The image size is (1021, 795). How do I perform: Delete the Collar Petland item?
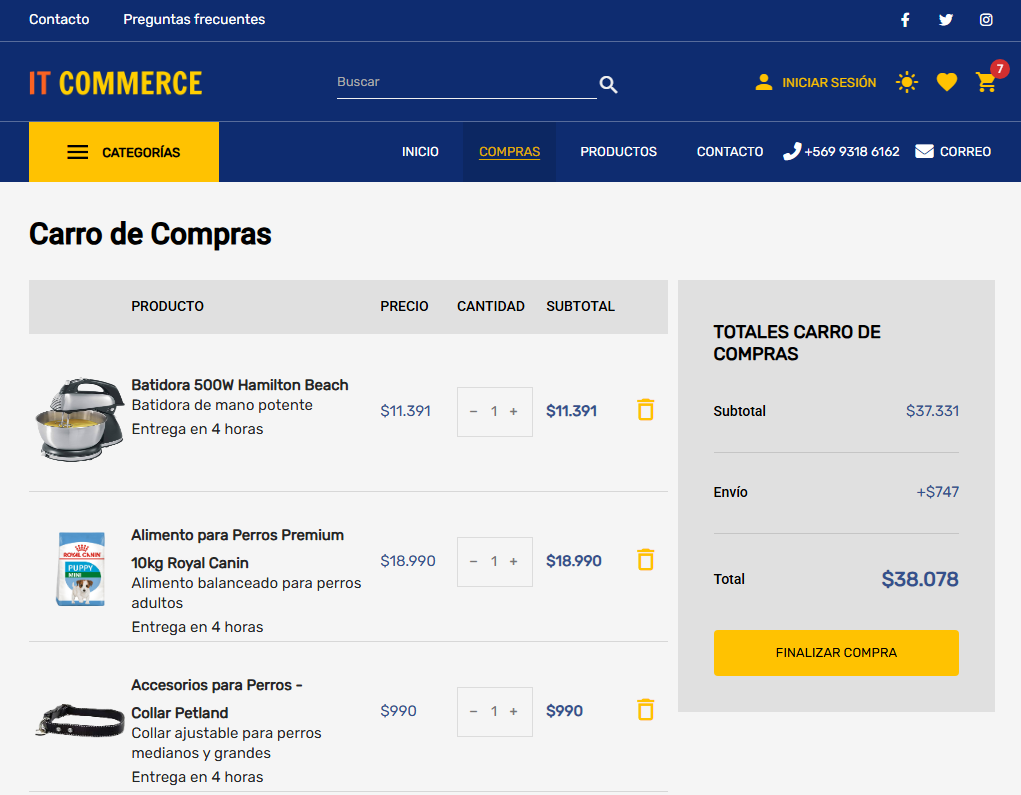[646, 710]
